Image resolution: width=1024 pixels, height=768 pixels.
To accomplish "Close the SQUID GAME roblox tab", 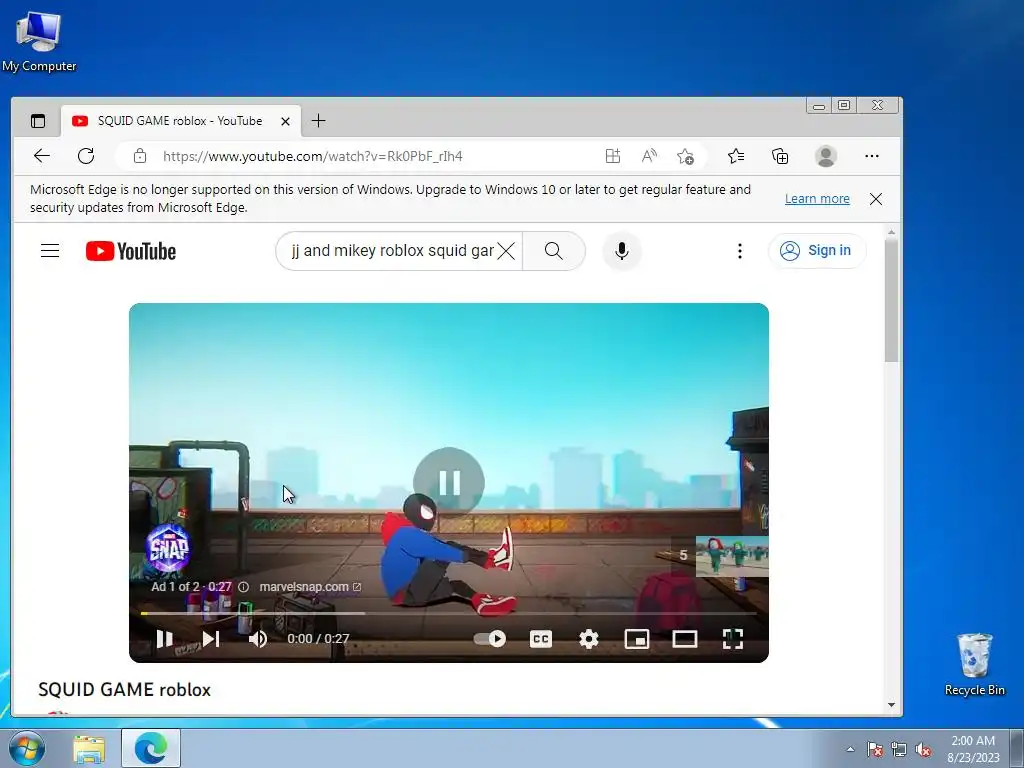I will (x=285, y=121).
